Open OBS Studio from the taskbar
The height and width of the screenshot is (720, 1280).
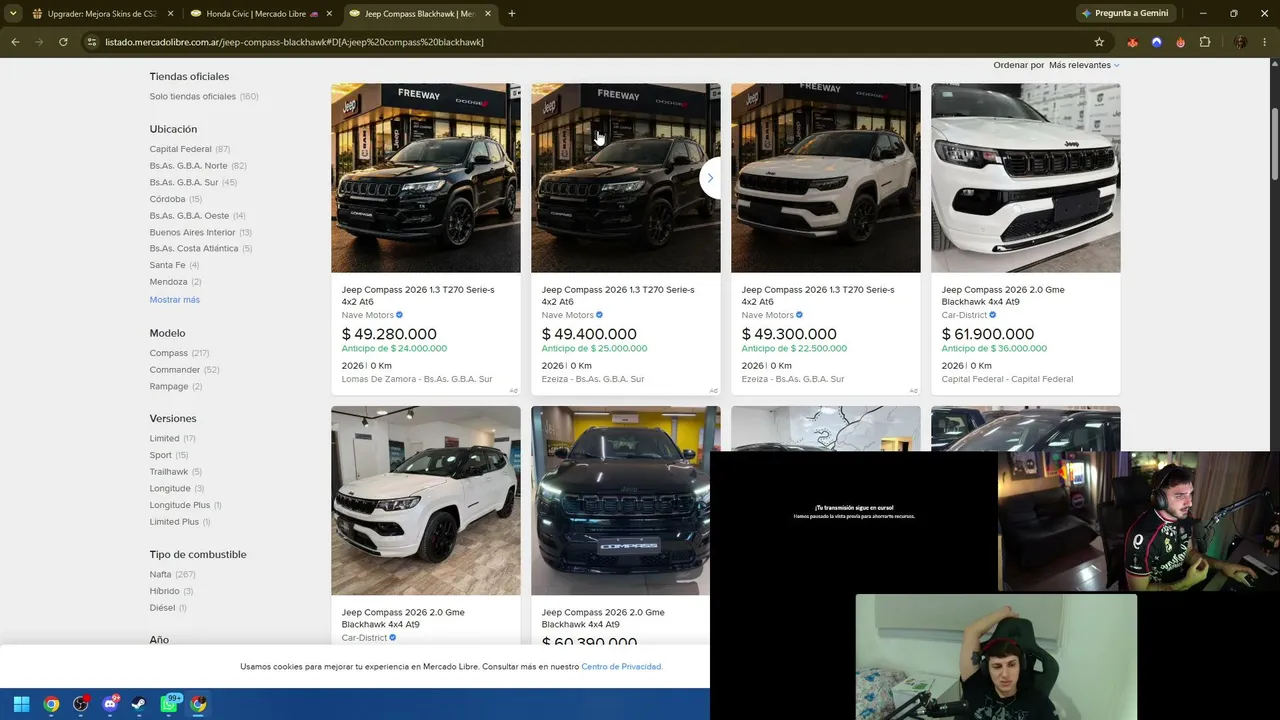click(81, 704)
